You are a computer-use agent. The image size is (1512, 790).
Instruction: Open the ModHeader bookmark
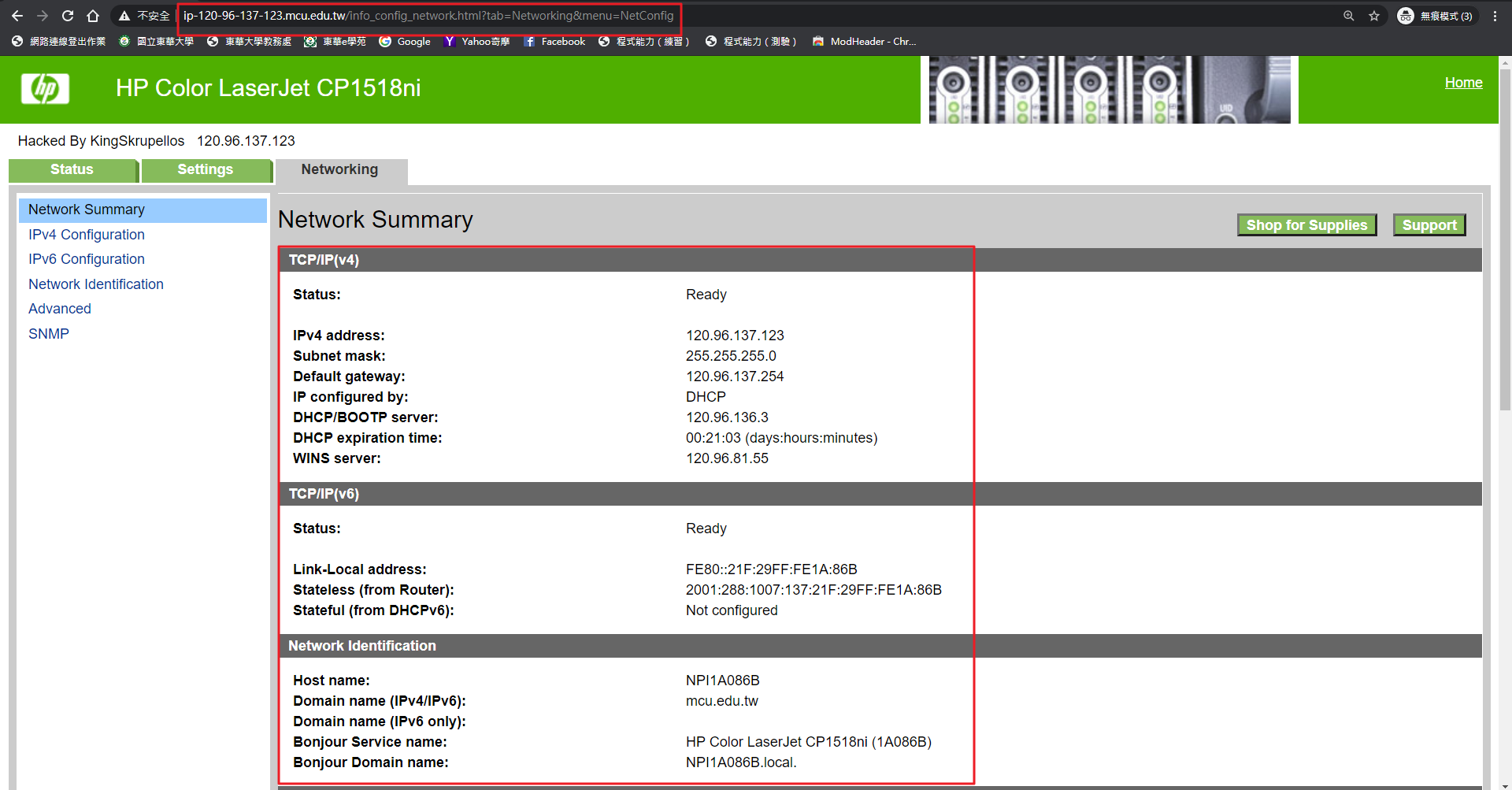coord(865,41)
